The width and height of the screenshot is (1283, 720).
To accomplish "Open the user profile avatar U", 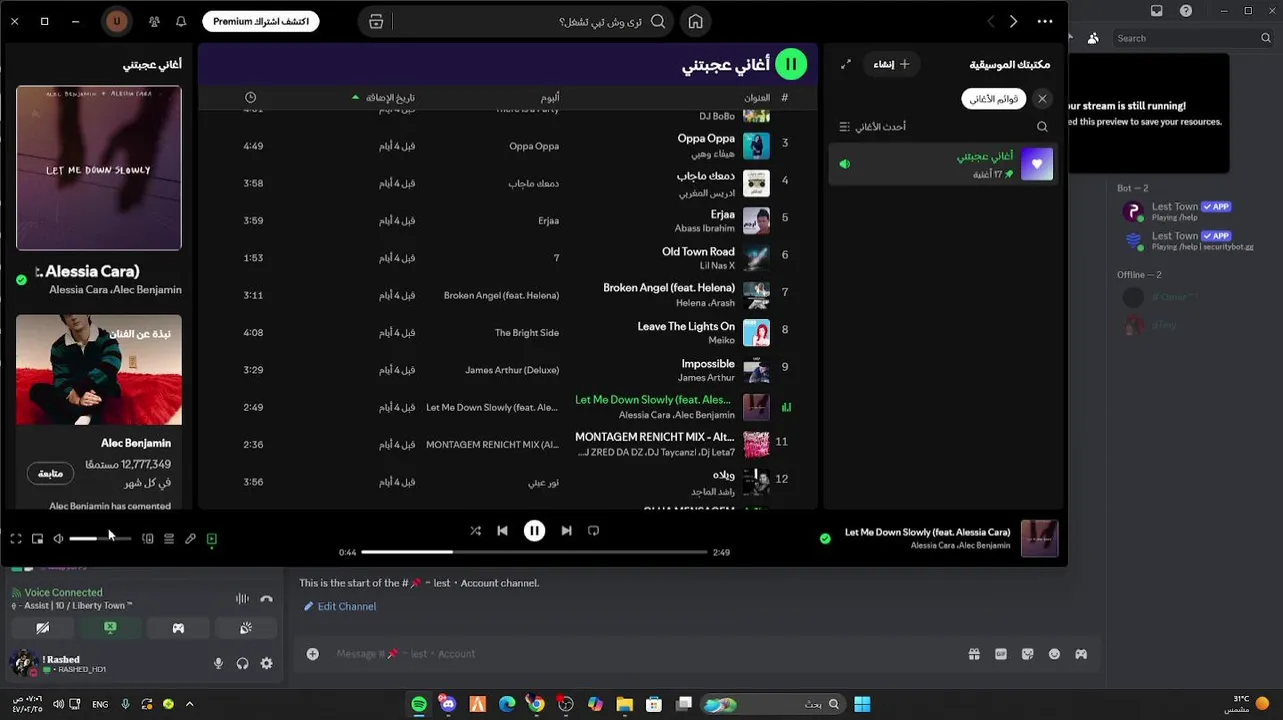I will pyautogui.click(x=117, y=21).
